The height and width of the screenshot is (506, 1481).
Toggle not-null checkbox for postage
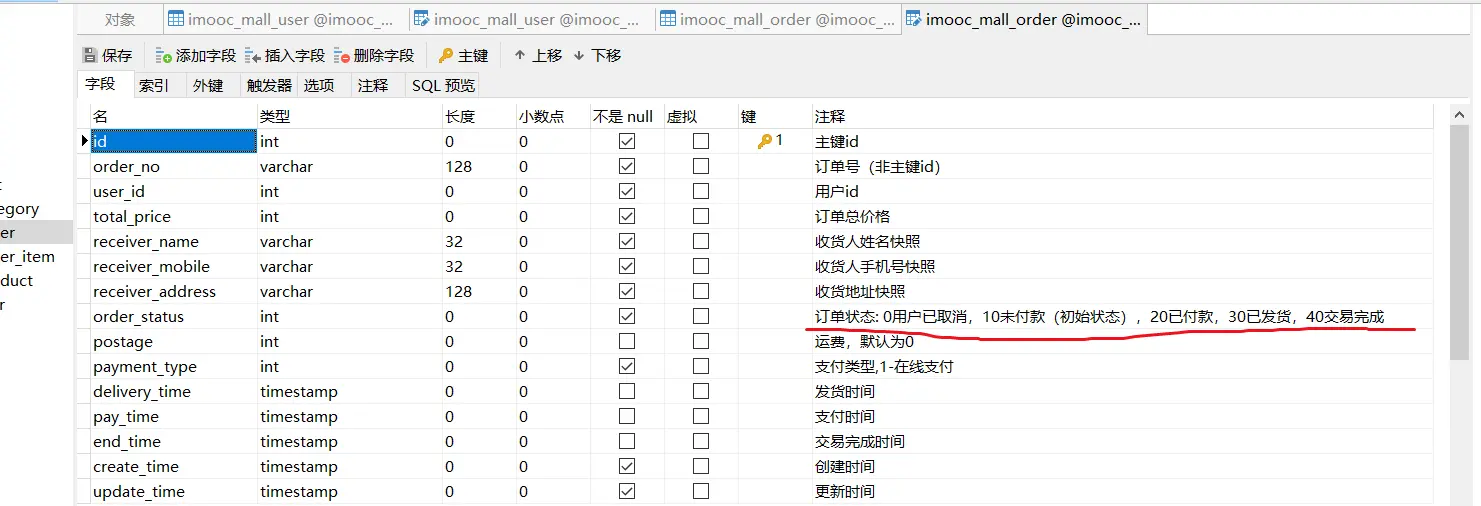click(x=627, y=342)
